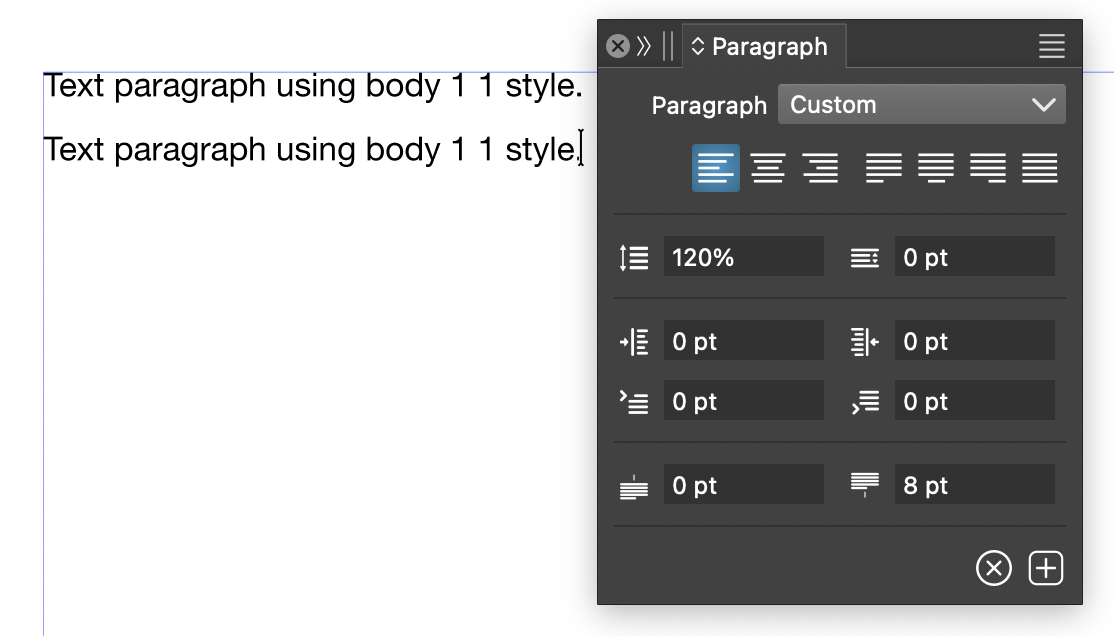The height and width of the screenshot is (636, 1114).
Task: Click the left indent icon
Action: pyautogui.click(x=634, y=342)
